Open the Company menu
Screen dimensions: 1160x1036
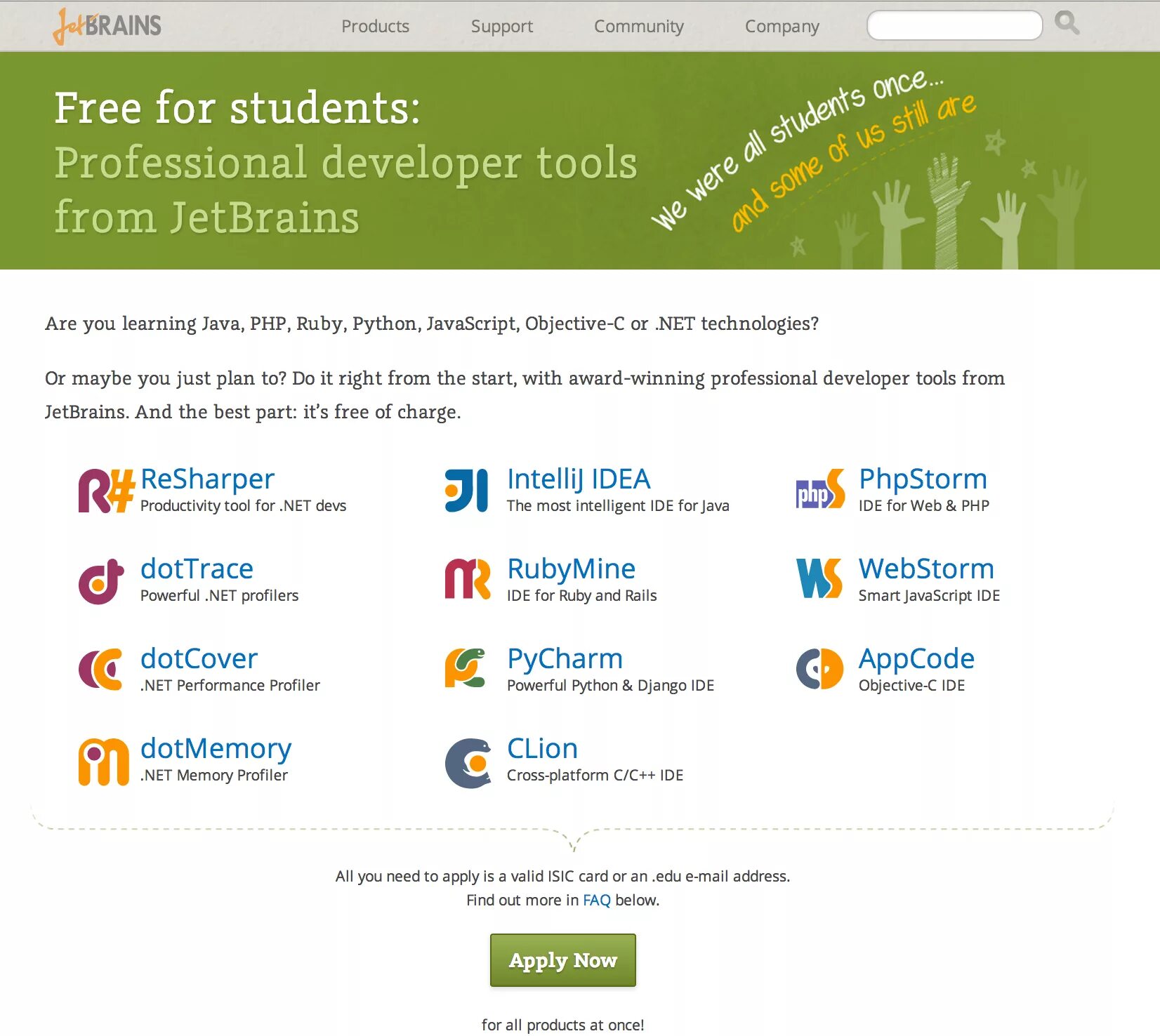click(782, 26)
